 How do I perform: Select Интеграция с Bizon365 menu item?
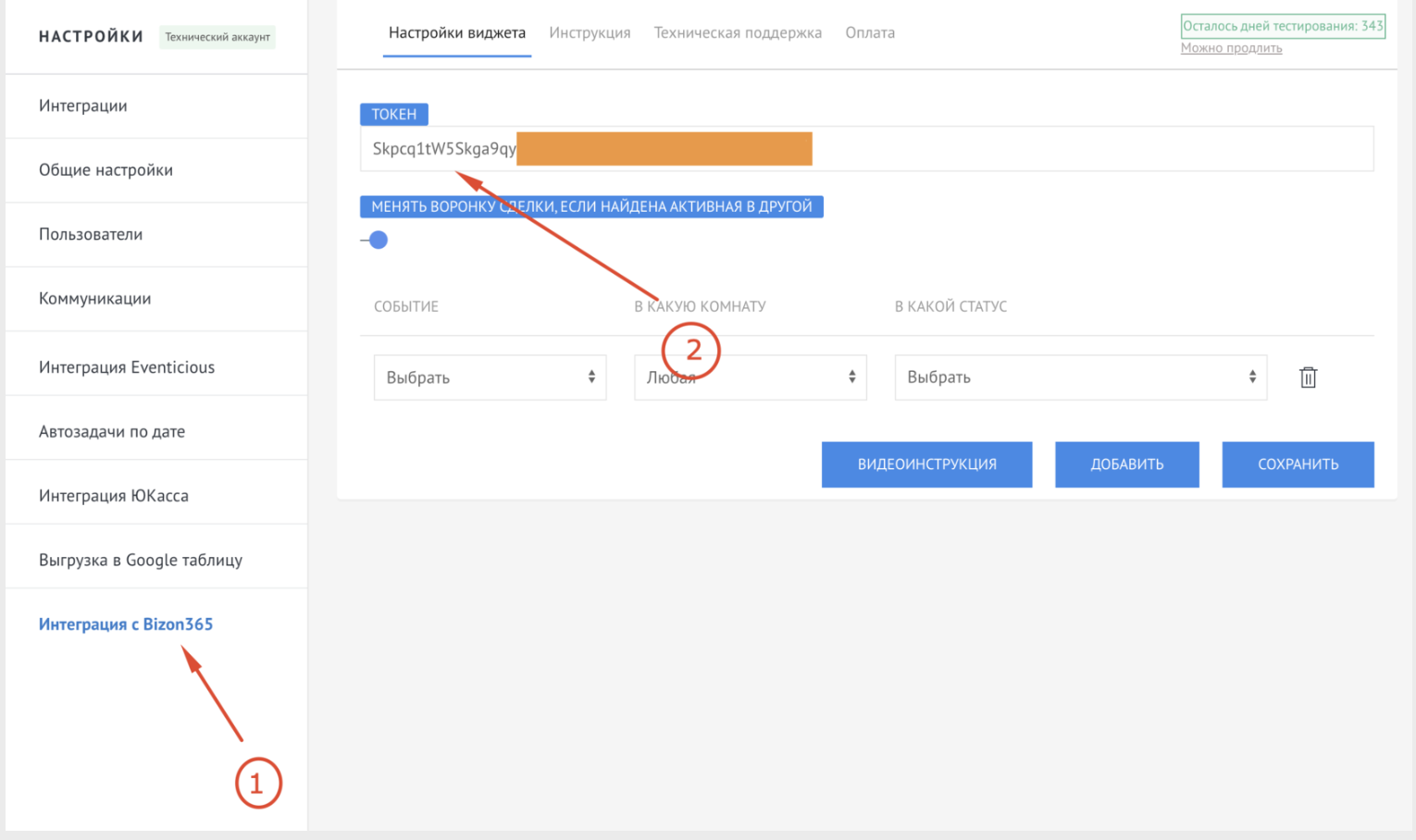point(126,624)
